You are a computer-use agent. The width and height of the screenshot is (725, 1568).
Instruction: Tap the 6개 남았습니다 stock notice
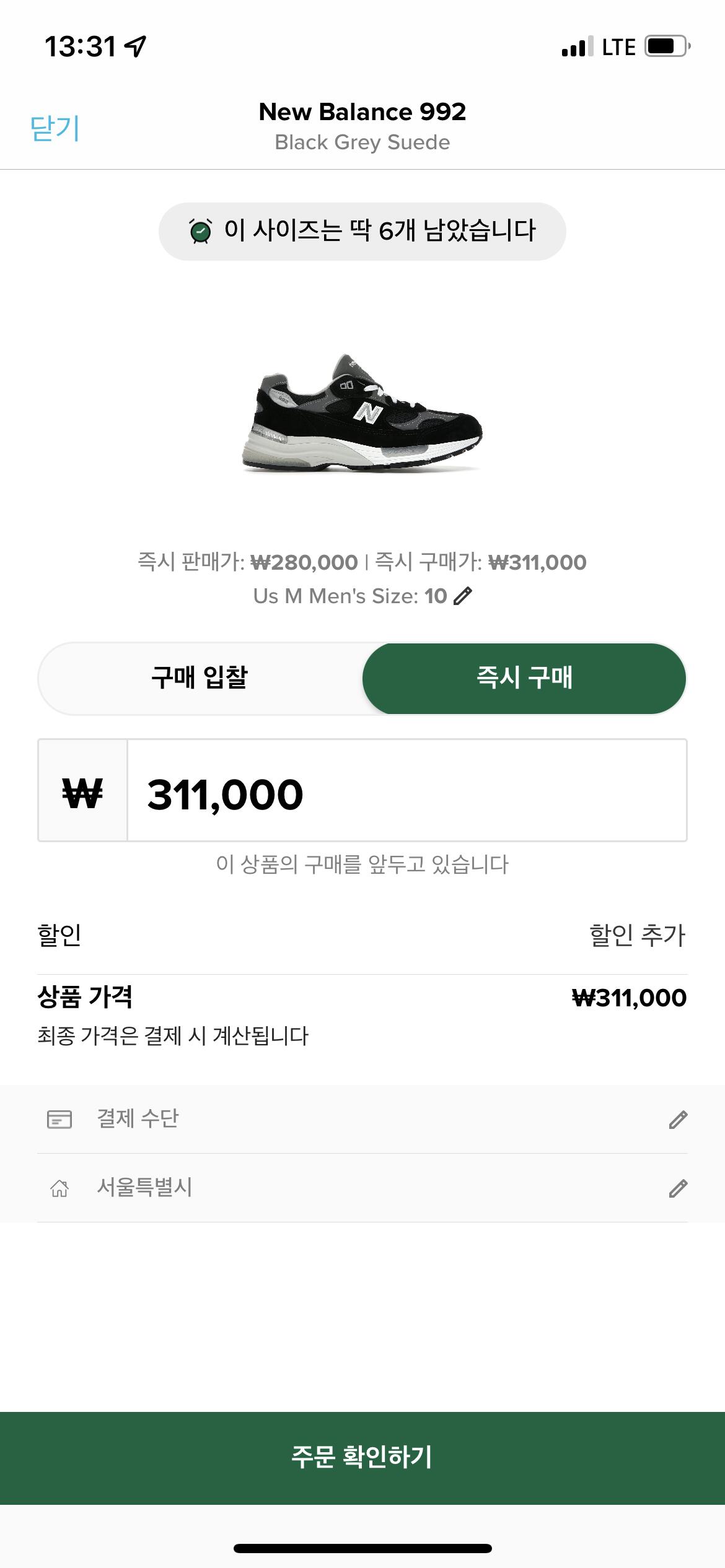[x=379, y=231]
